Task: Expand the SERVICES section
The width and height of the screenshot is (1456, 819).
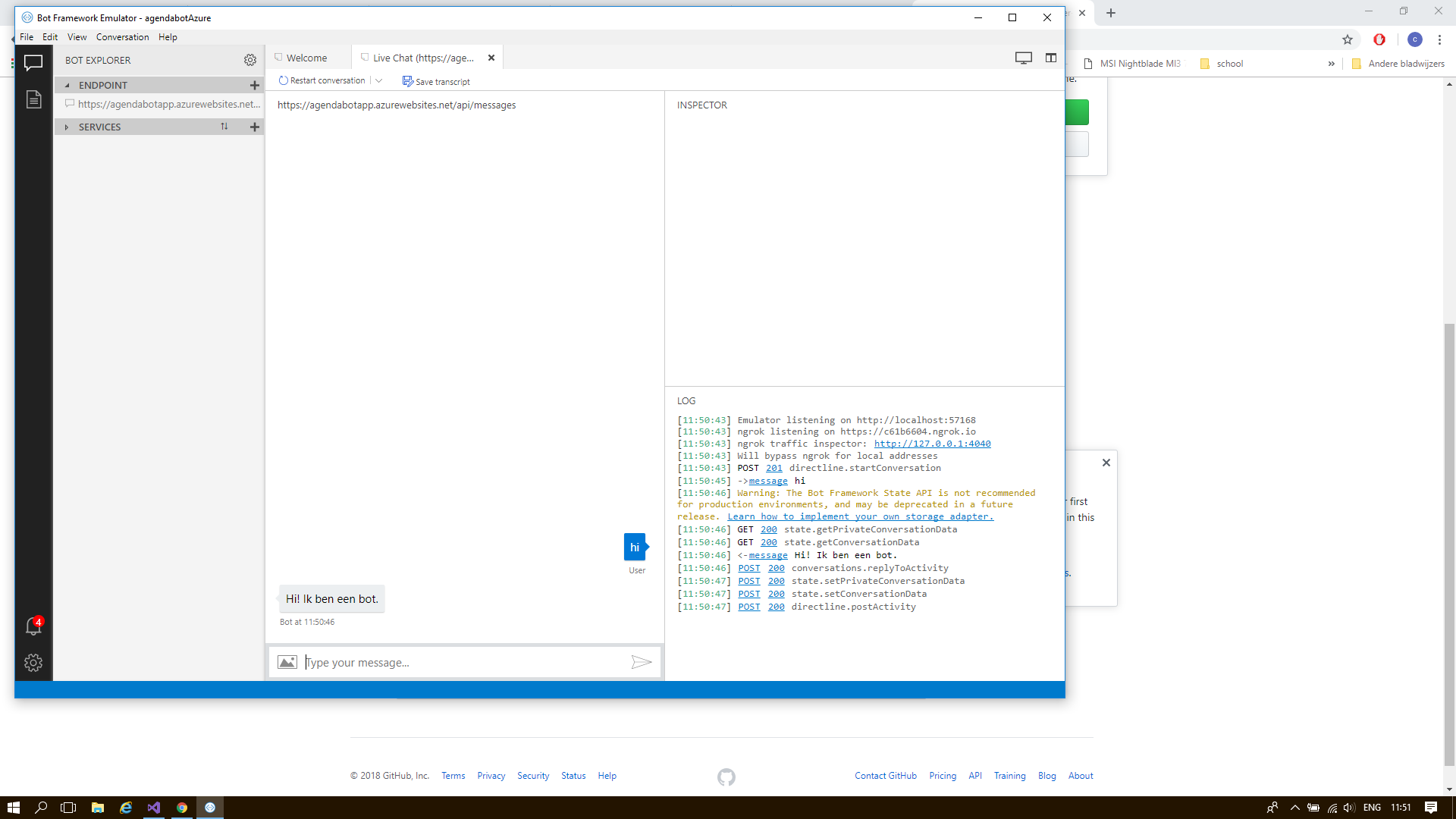Action: coord(67,127)
